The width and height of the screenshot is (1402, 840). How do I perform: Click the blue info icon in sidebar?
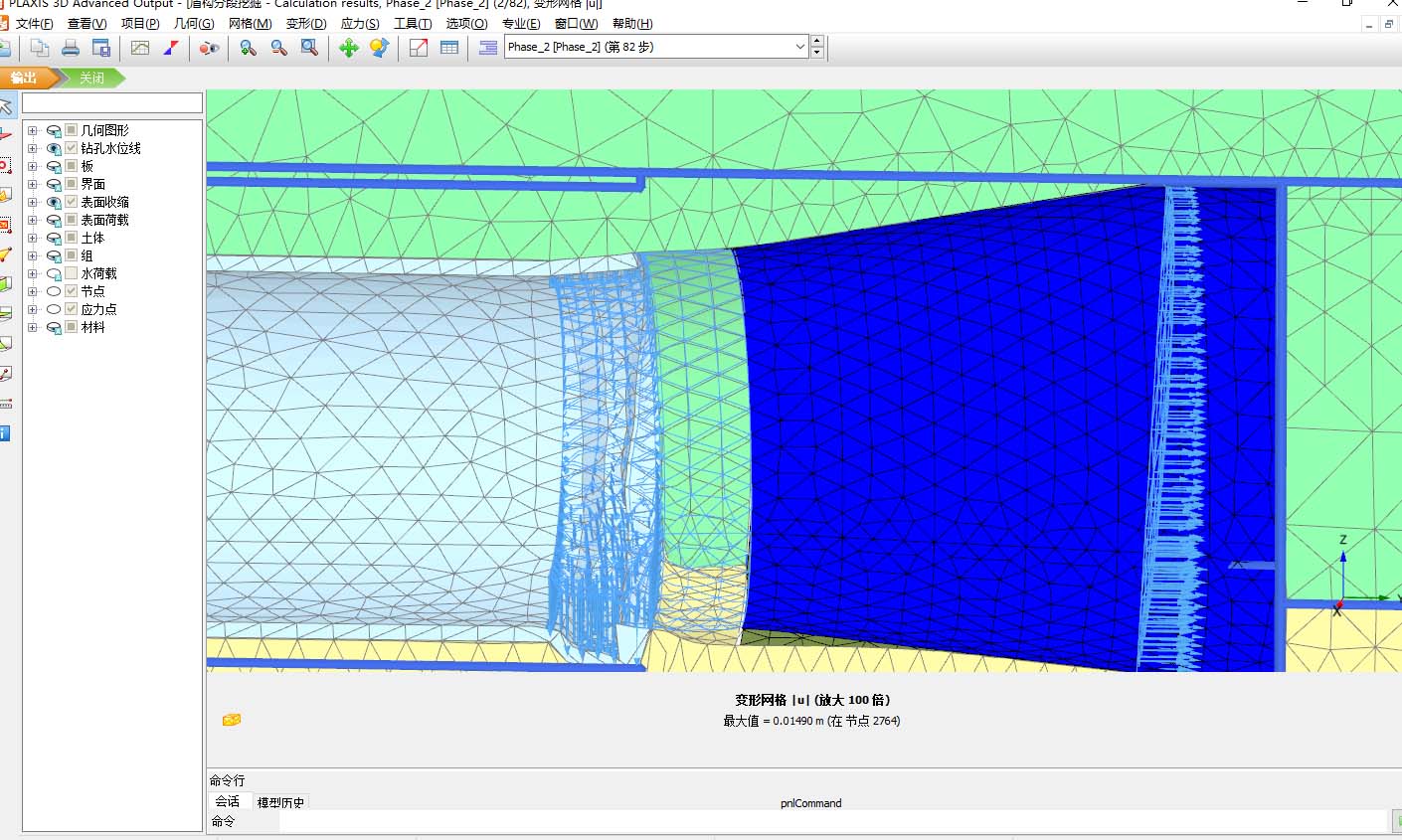(5, 433)
